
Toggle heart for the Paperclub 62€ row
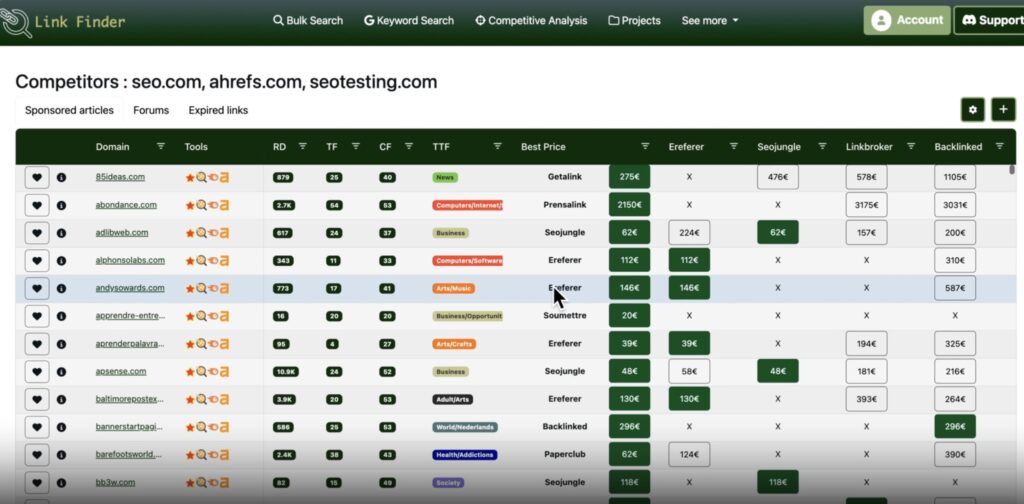pyautogui.click(x=37, y=454)
